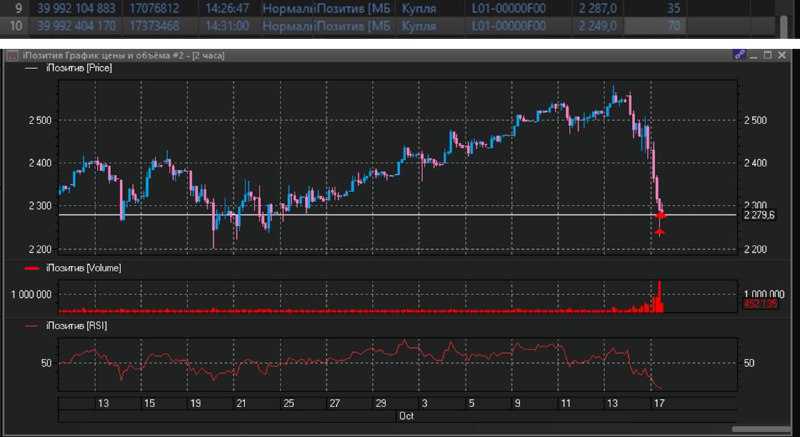Click the lower red trade arrow below the price line

click(x=660, y=232)
